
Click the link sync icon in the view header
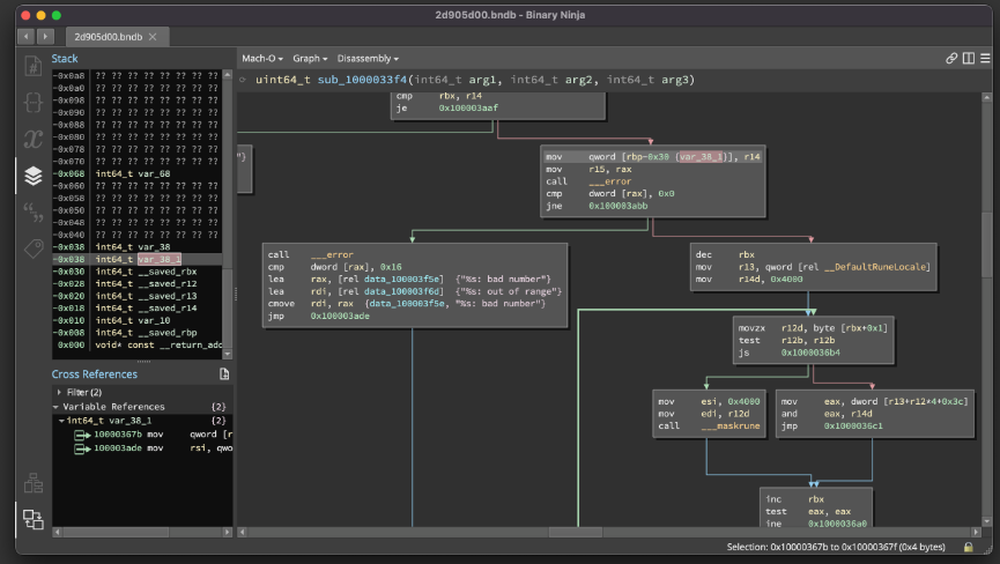coord(951,58)
